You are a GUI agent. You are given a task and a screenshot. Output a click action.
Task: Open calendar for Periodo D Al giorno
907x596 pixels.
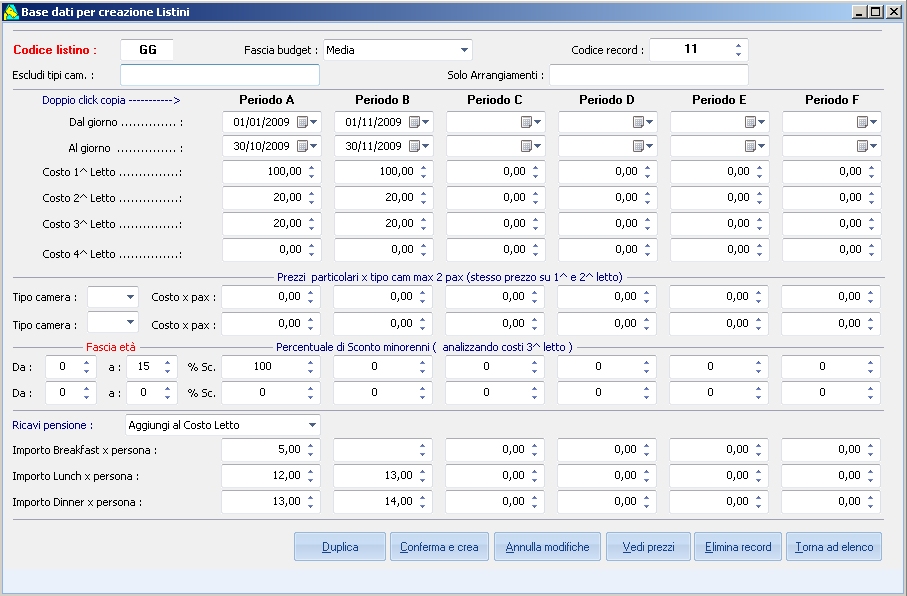tap(643, 146)
